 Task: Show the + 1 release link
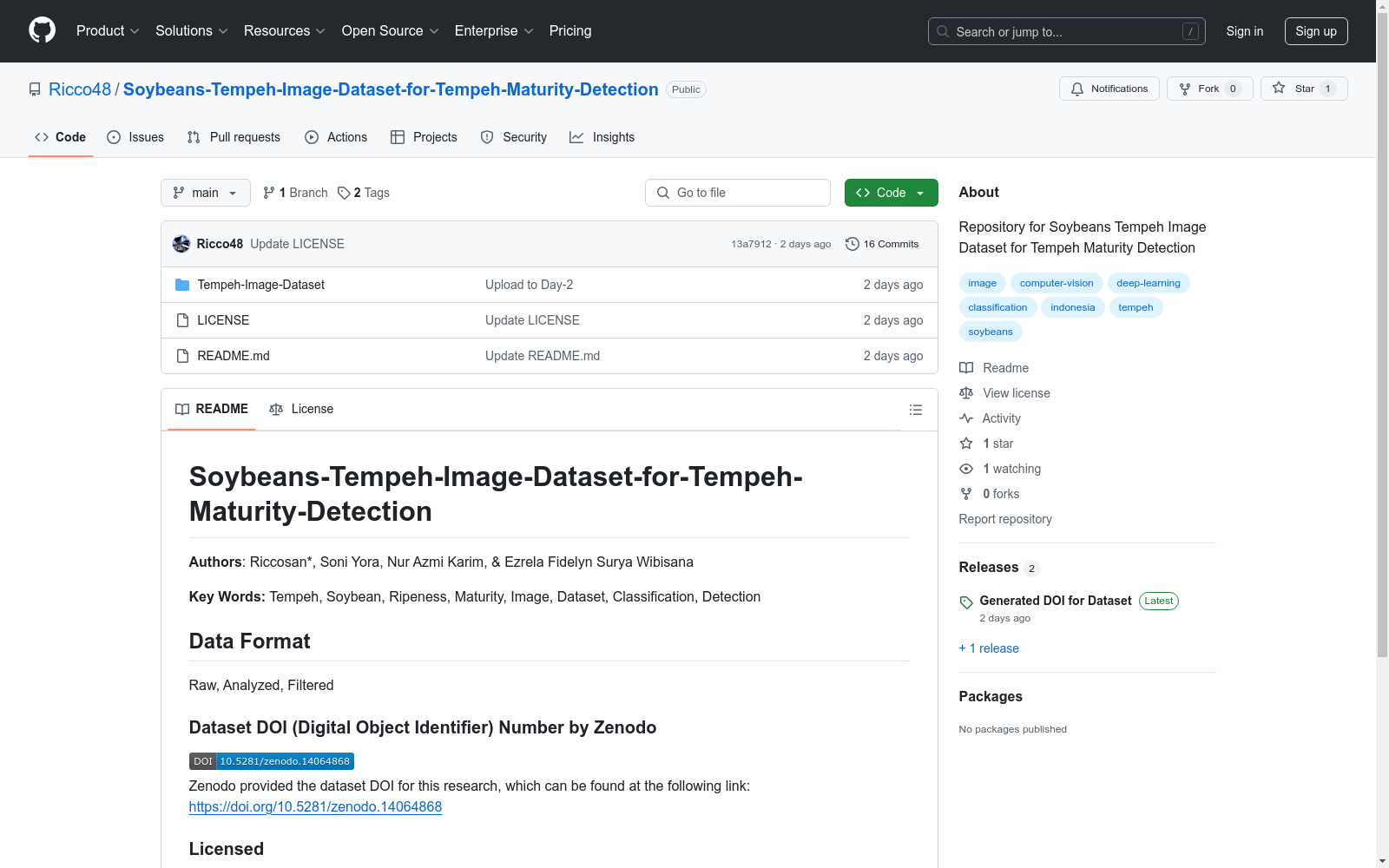click(989, 648)
